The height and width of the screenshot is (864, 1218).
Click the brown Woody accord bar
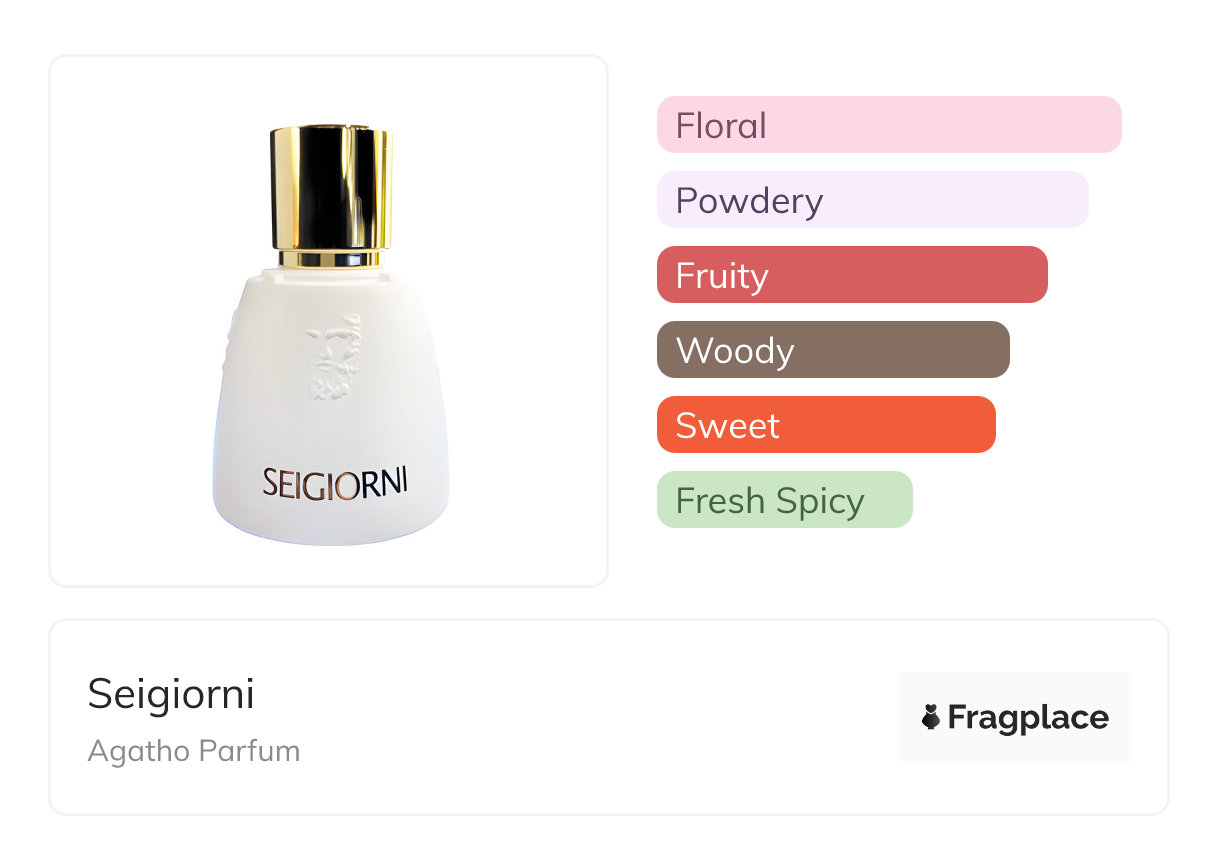point(832,350)
